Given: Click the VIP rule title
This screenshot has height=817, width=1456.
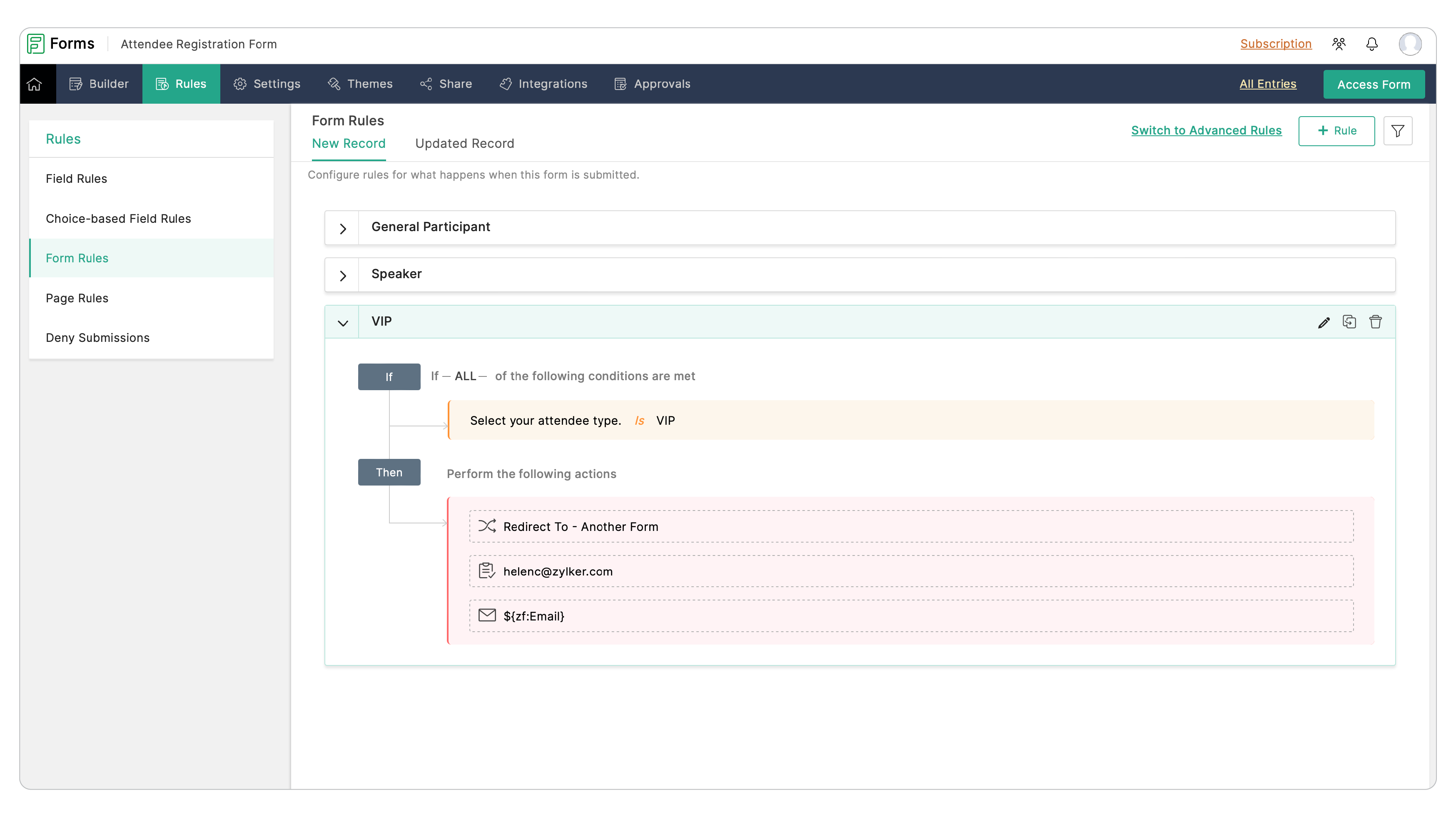Looking at the screenshot, I should (381, 321).
